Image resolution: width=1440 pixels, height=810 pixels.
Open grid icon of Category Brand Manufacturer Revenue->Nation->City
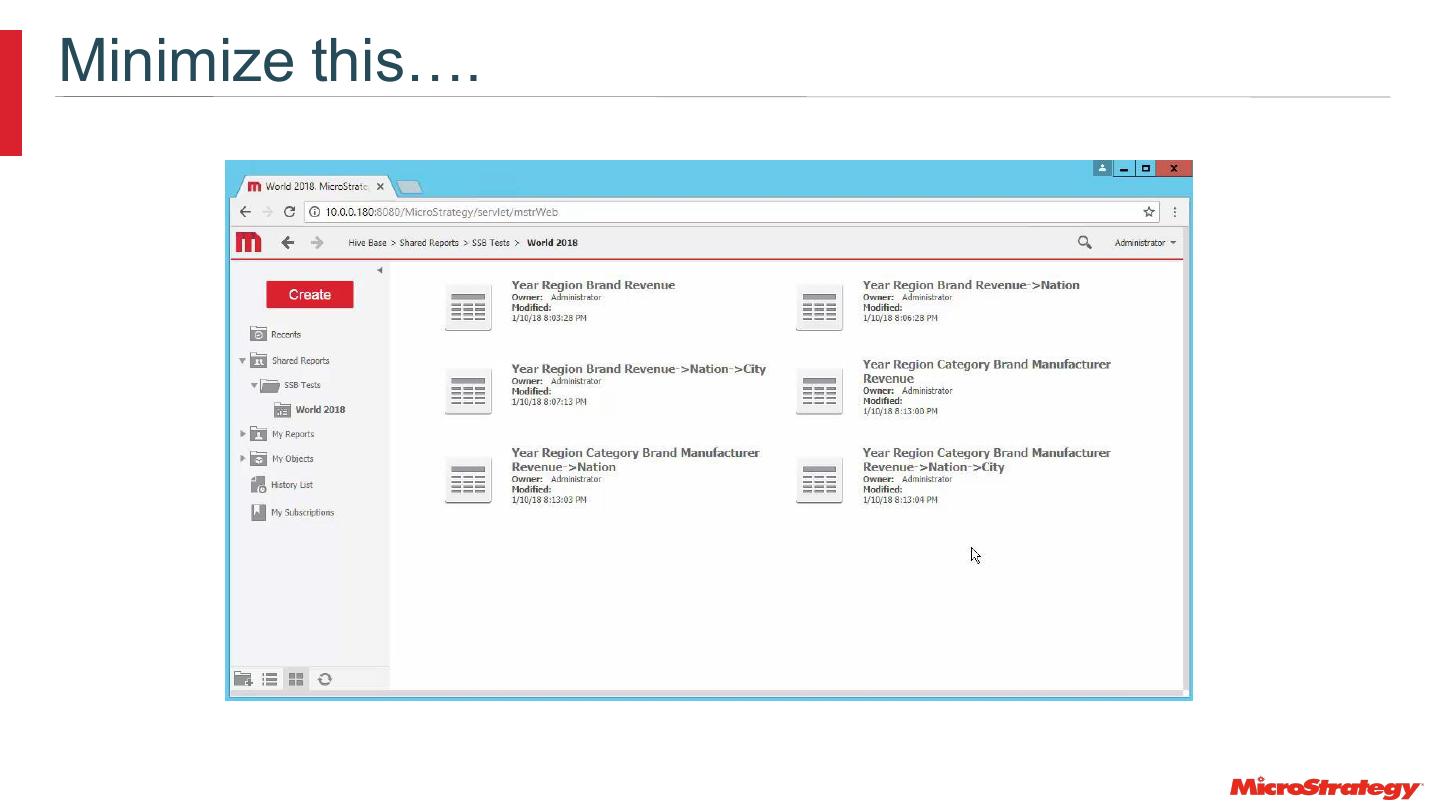click(819, 480)
